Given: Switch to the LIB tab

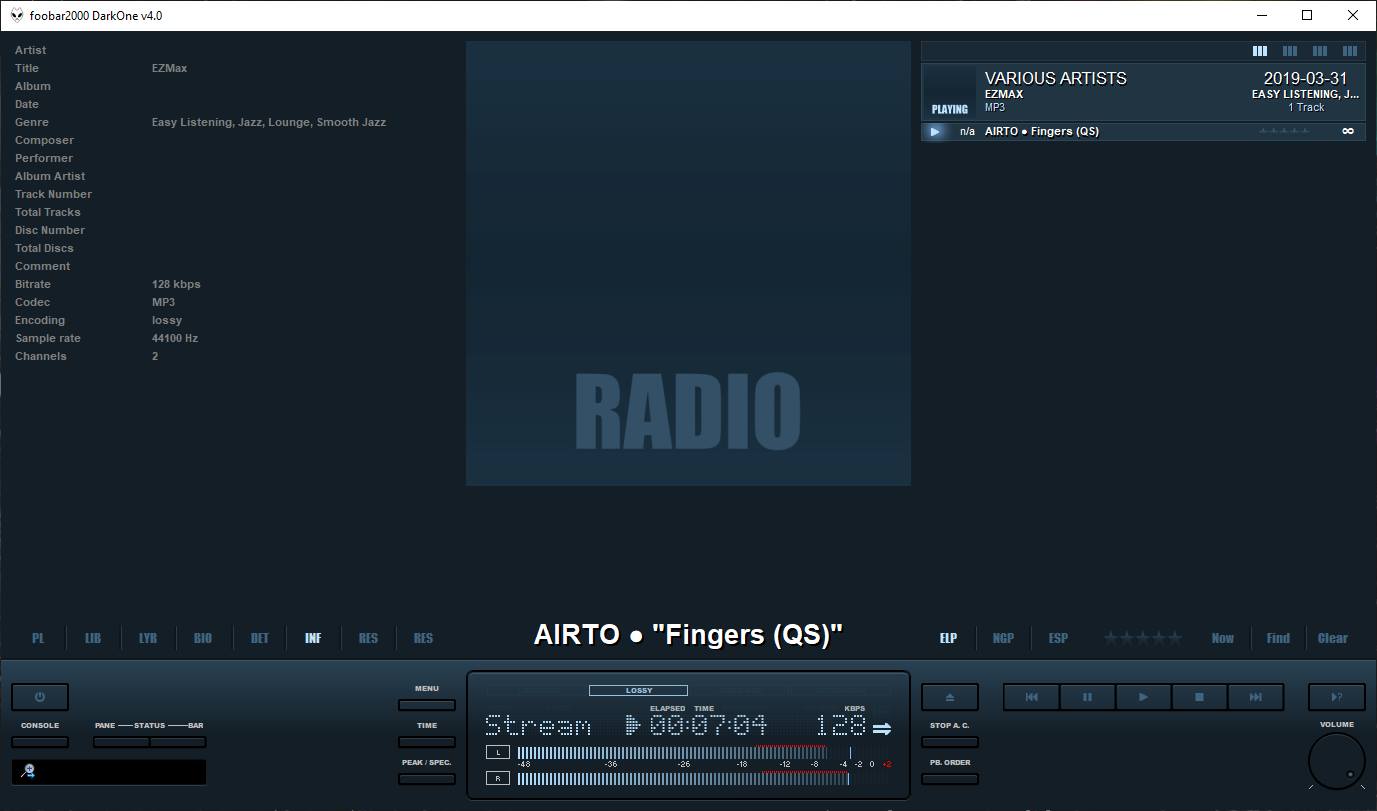Looking at the screenshot, I should tap(93, 638).
